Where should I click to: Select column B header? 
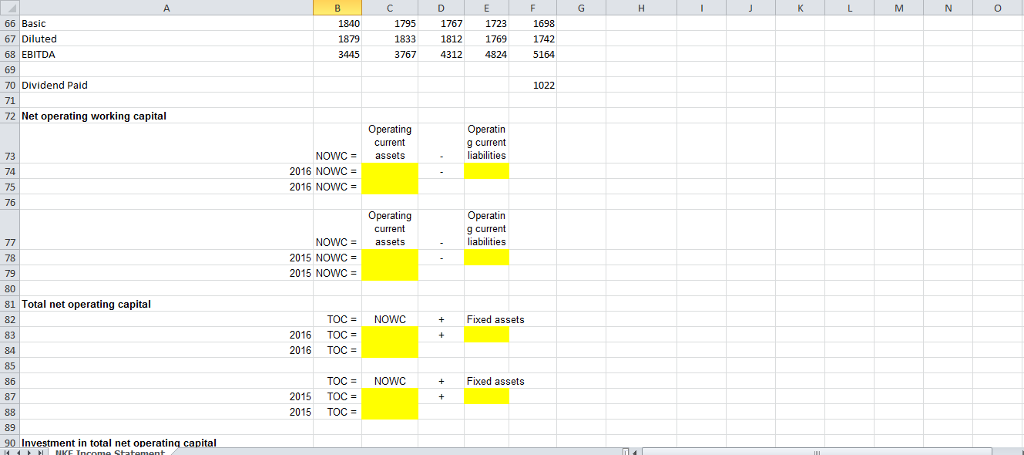pos(338,8)
